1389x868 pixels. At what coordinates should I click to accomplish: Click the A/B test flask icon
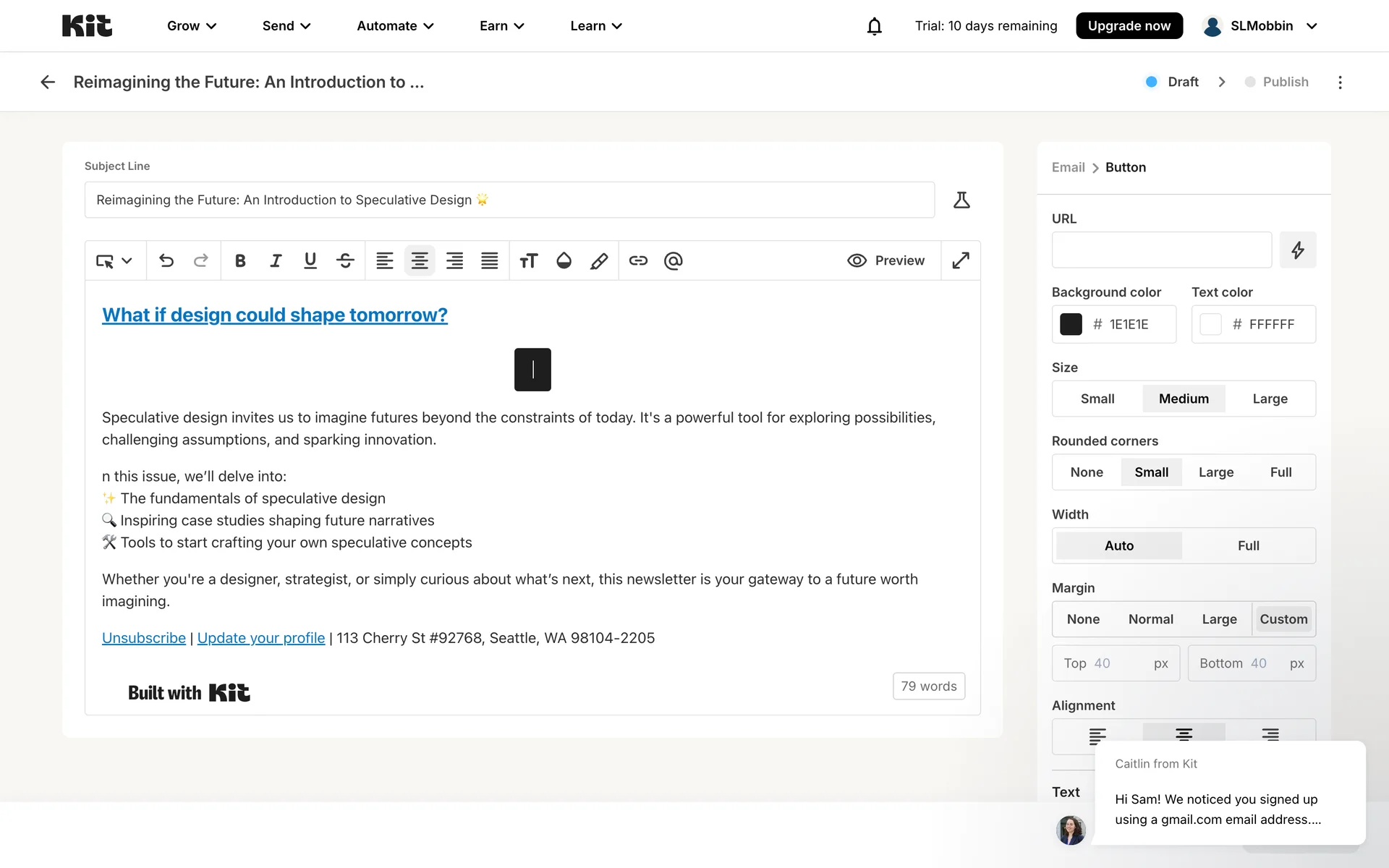click(961, 200)
